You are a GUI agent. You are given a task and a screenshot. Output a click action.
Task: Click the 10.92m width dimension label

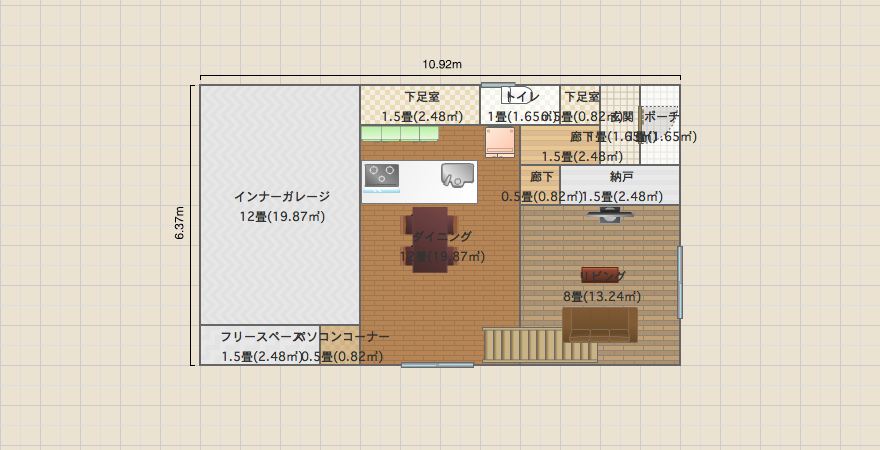[x=441, y=65]
